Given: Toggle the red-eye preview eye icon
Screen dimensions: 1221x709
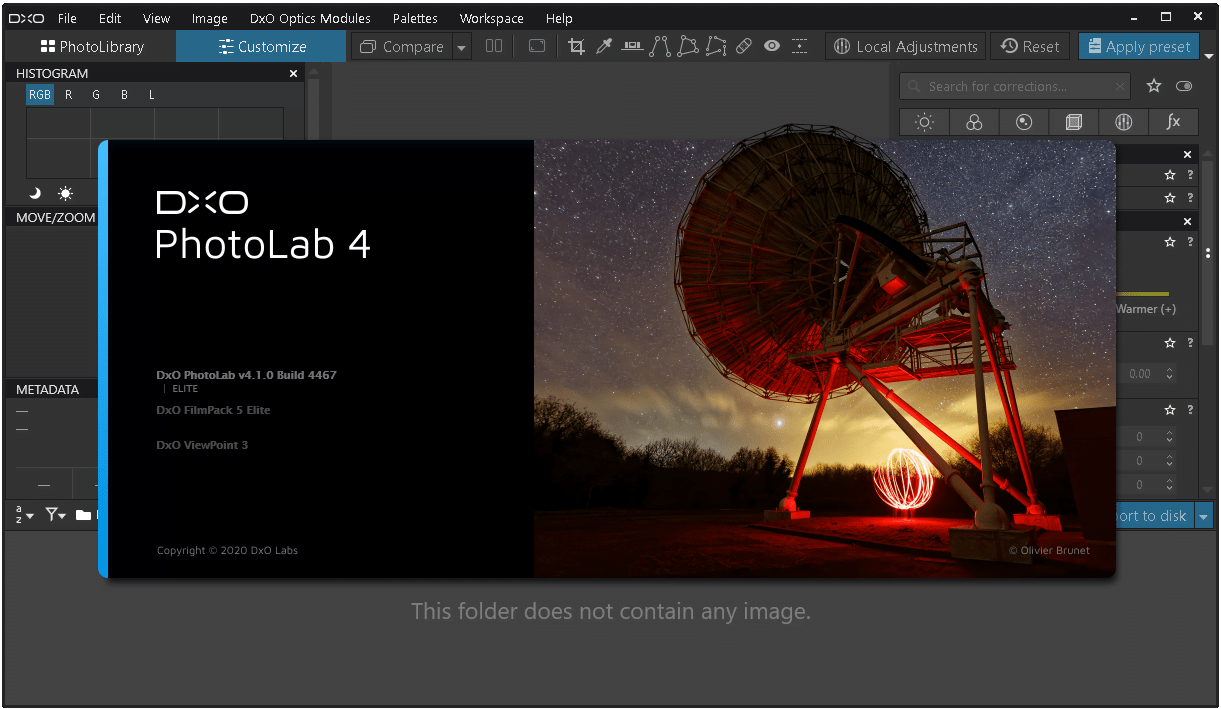Looking at the screenshot, I should [771, 46].
